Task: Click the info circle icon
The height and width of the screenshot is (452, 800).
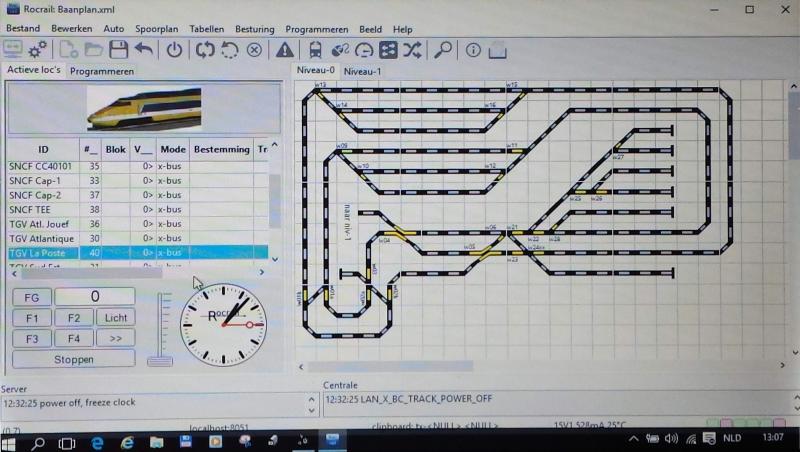Action: pyautogui.click(x=473, y=50)
